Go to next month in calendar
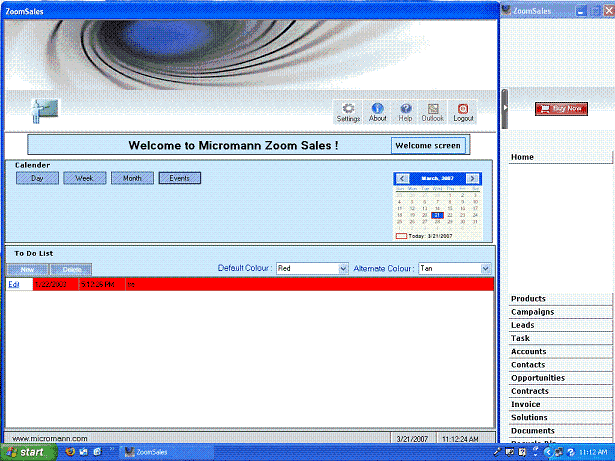This screenshot has height=461, width=615. pyautogui.click(x=472, y=179)
